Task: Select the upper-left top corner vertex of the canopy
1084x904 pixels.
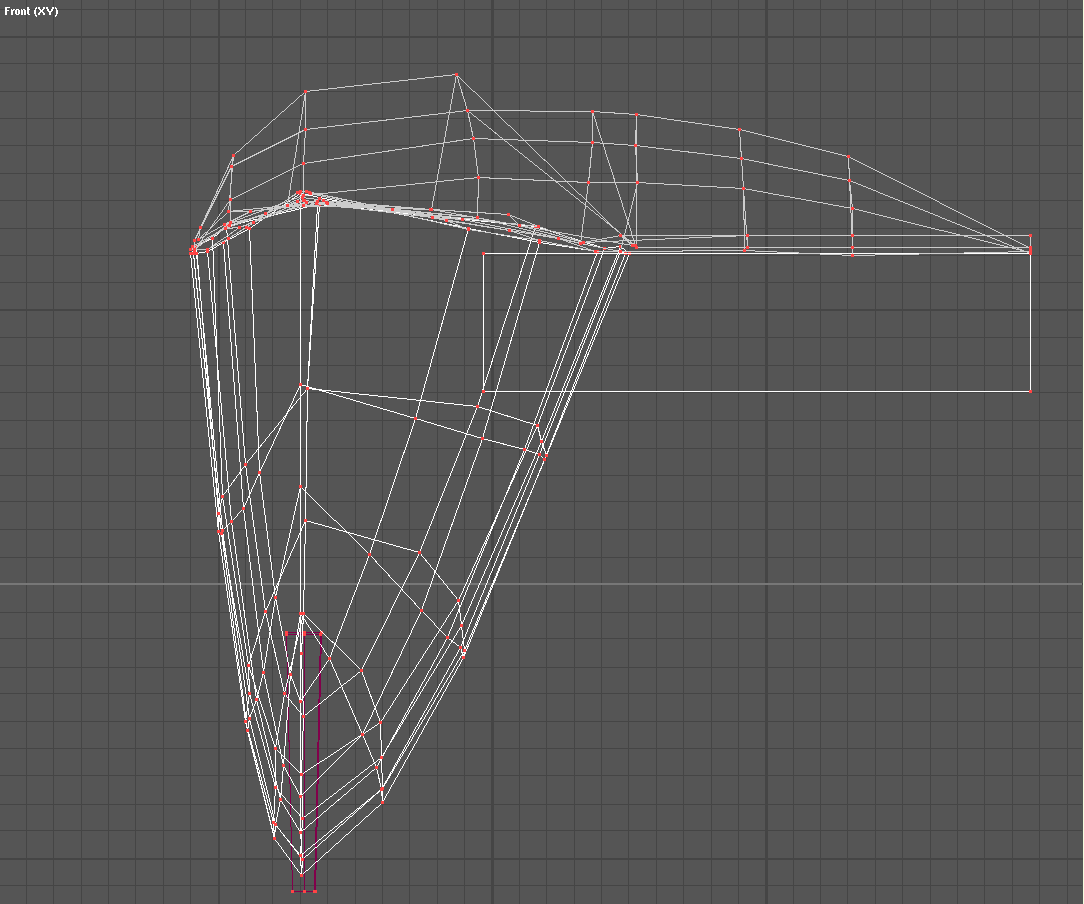Action: (x=306, y=91)
